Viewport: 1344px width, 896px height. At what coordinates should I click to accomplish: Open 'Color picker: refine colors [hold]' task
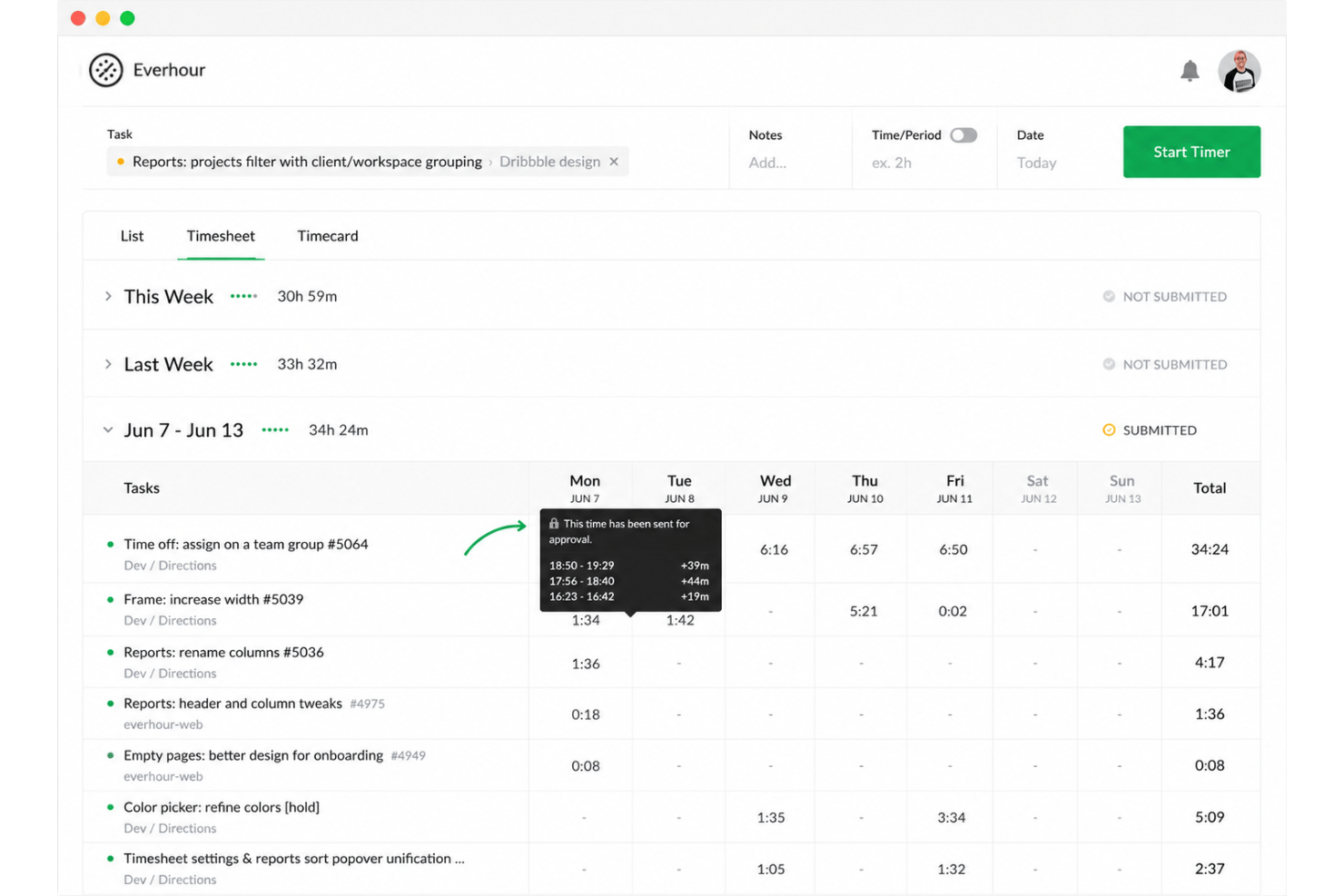pyautogui.click(x=222, y=807)
